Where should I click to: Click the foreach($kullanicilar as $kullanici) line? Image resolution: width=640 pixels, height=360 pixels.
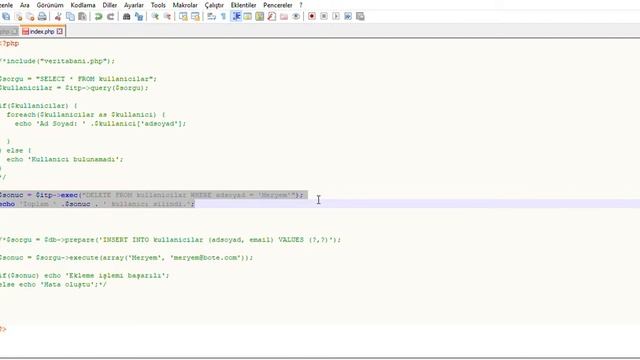pos(86,115)
